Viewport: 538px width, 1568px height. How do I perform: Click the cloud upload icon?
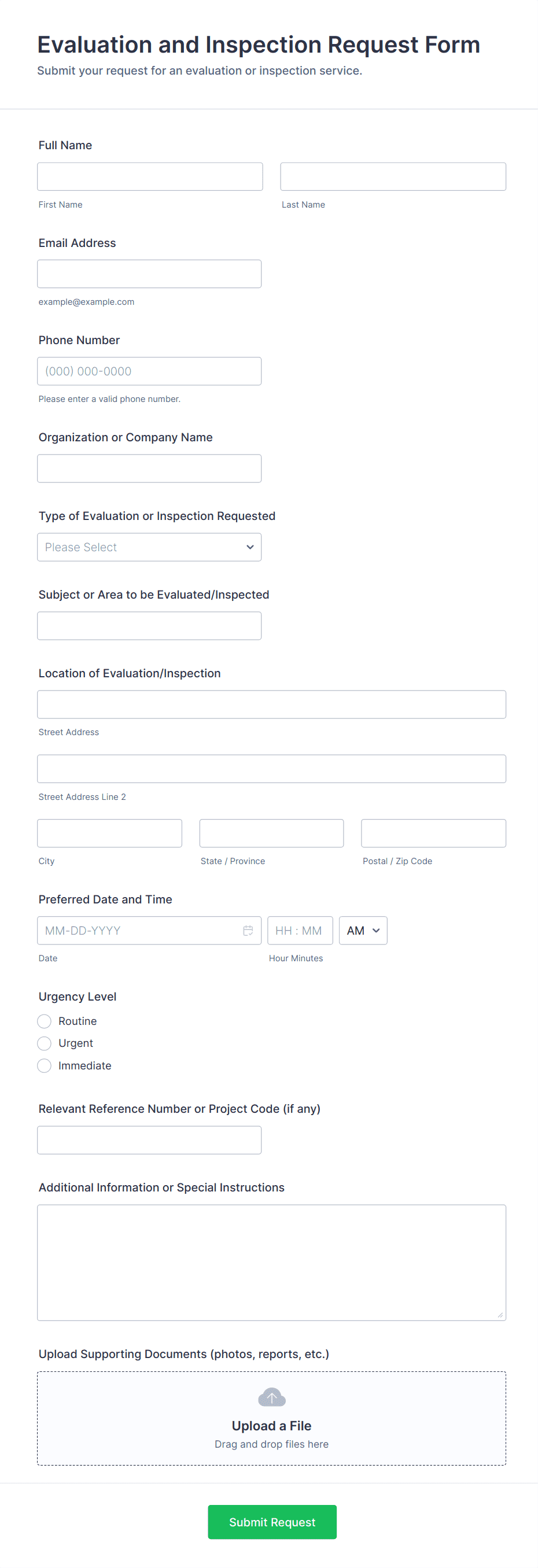(x=271, y=1397)
